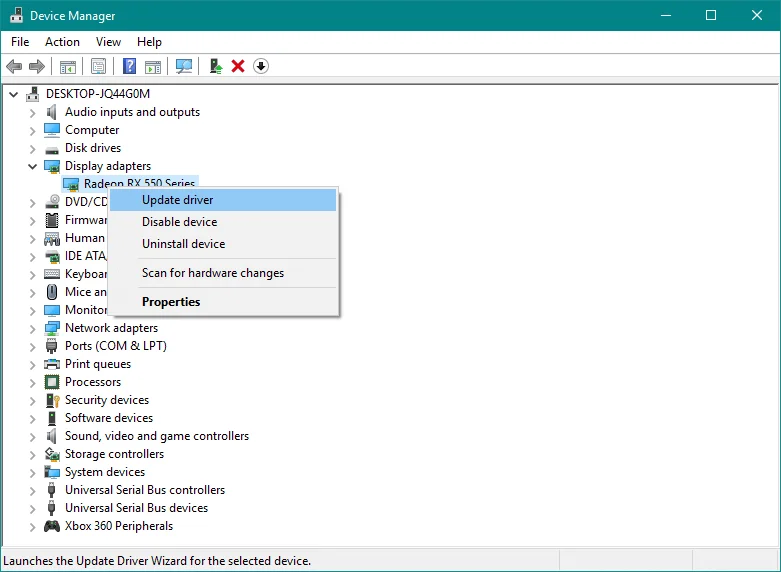Expand Audio inputs and outputs

coord(32,113)
